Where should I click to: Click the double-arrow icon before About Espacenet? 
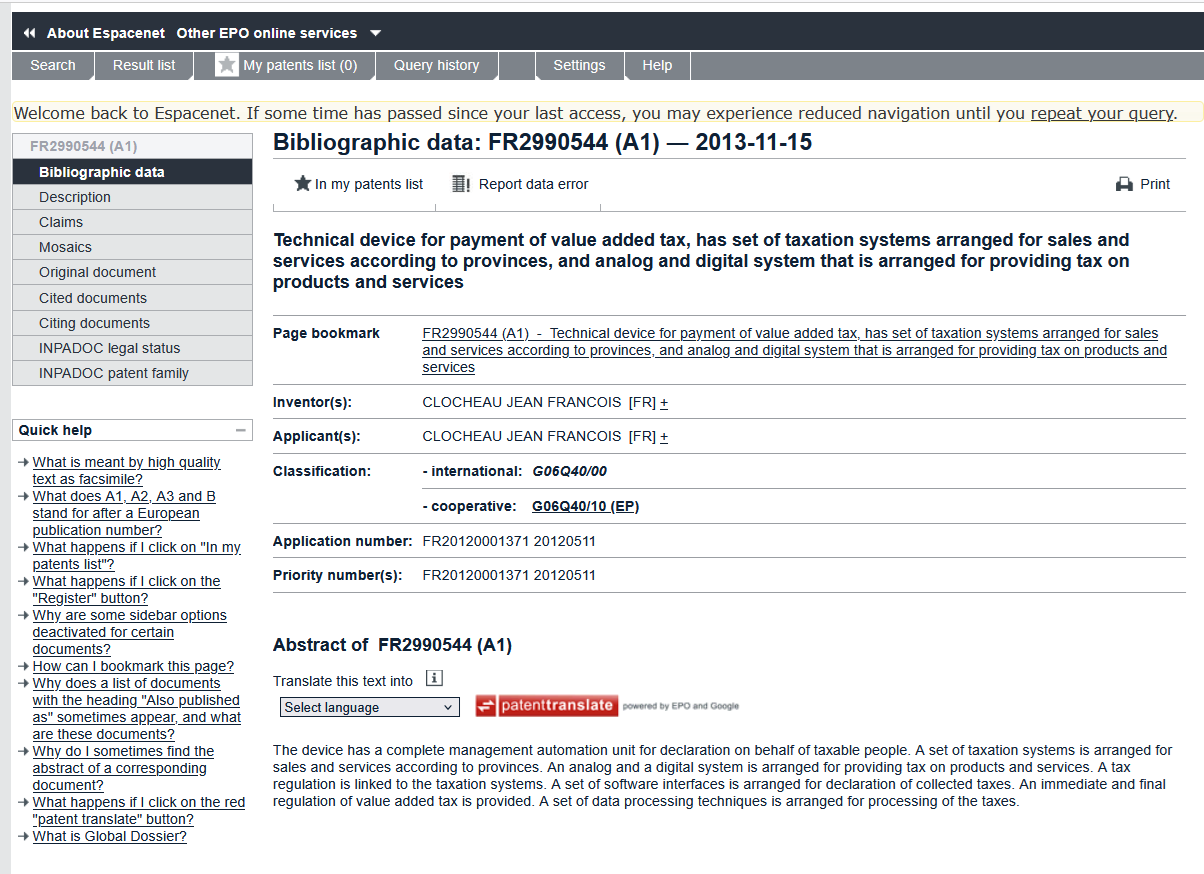[29, 33]
